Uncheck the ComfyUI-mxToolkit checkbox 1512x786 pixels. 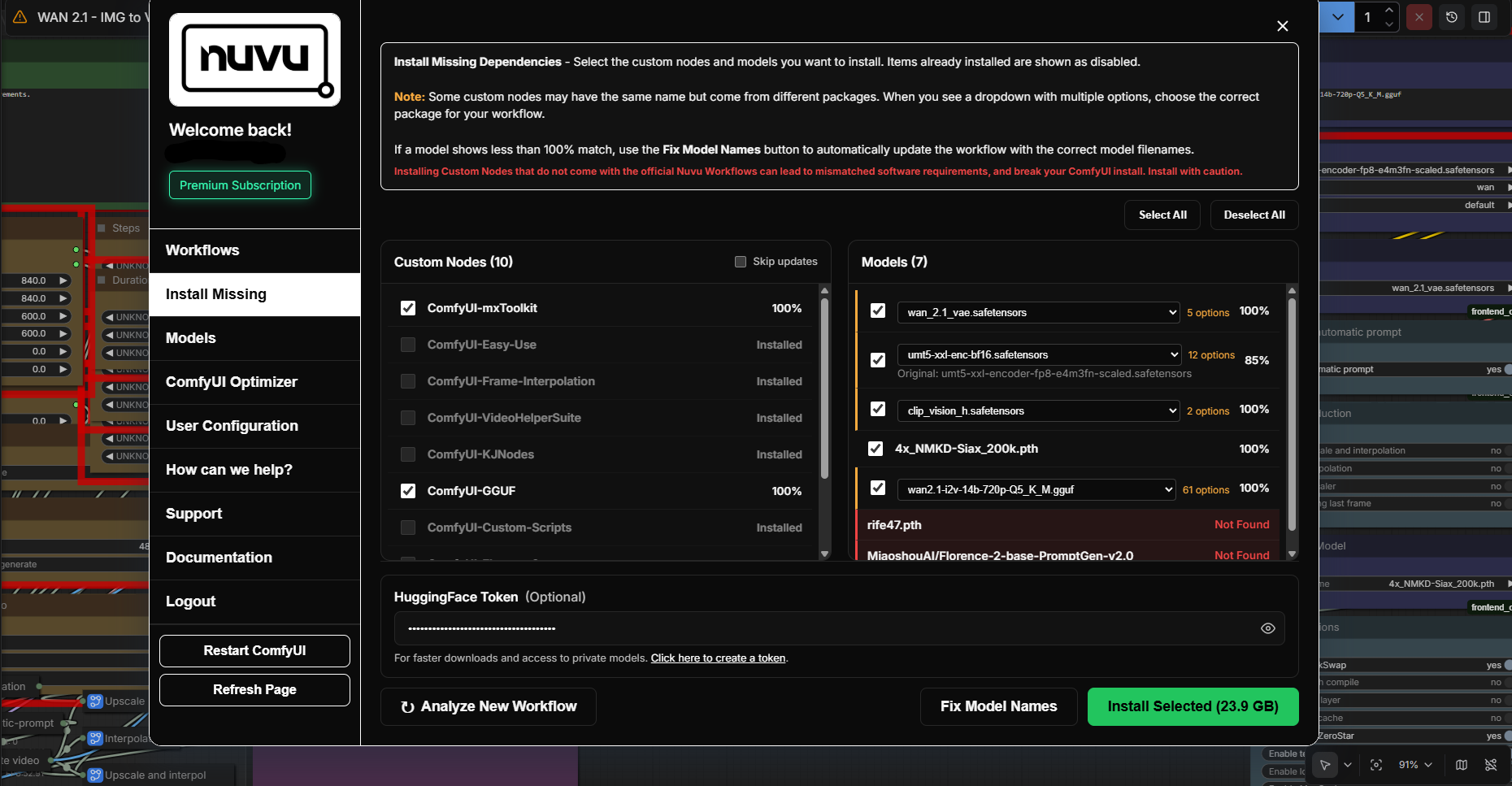pos(408,308)
